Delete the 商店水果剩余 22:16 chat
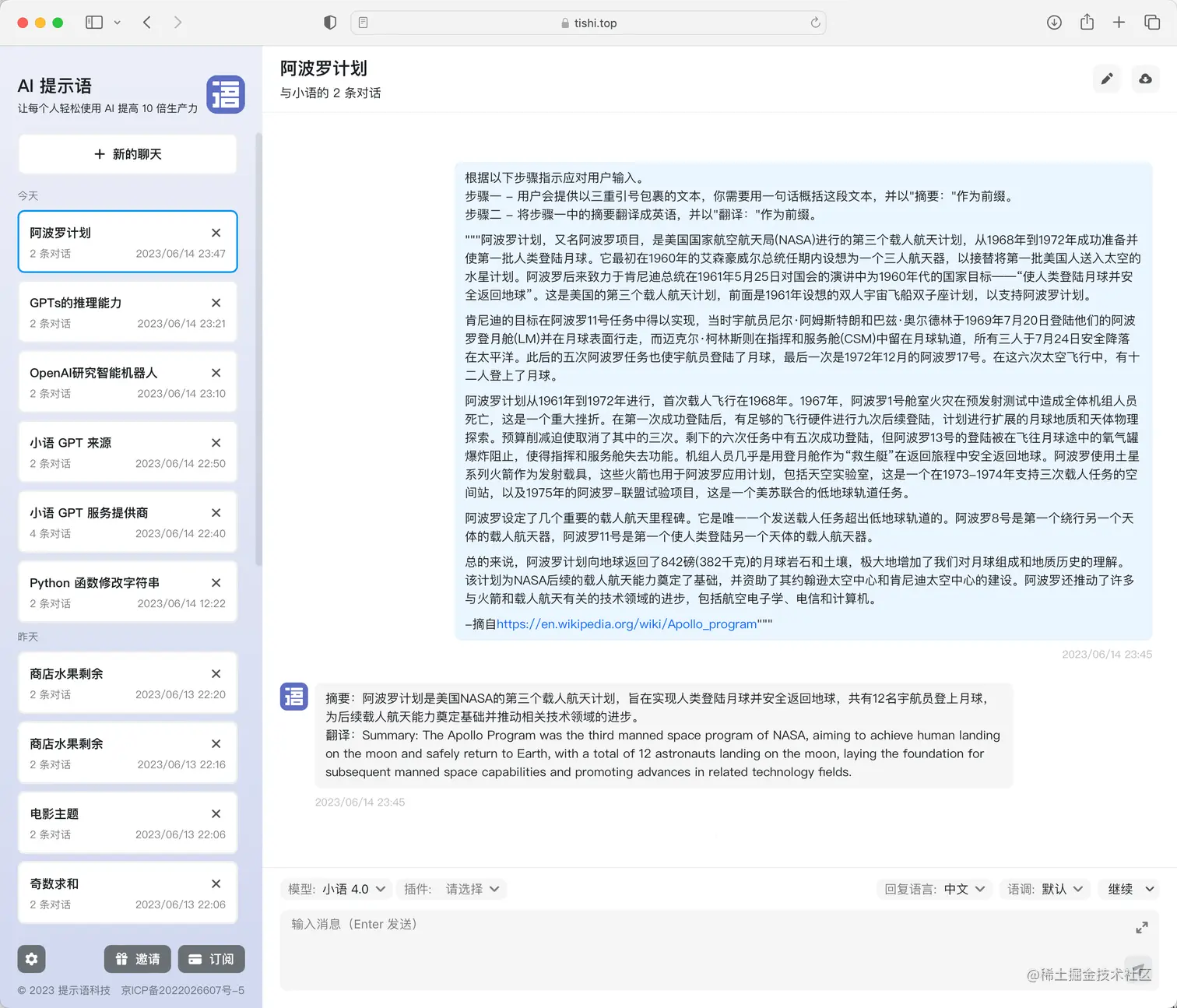The height and width of the screenshot is (1008, 1177). coord(216,744)
